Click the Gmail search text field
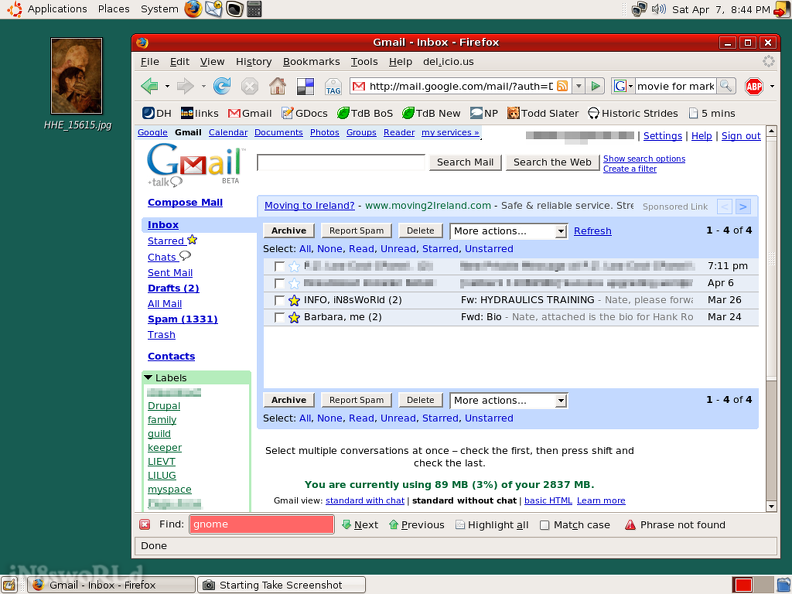This screenshot has width=792, height=594. [341, 163]
